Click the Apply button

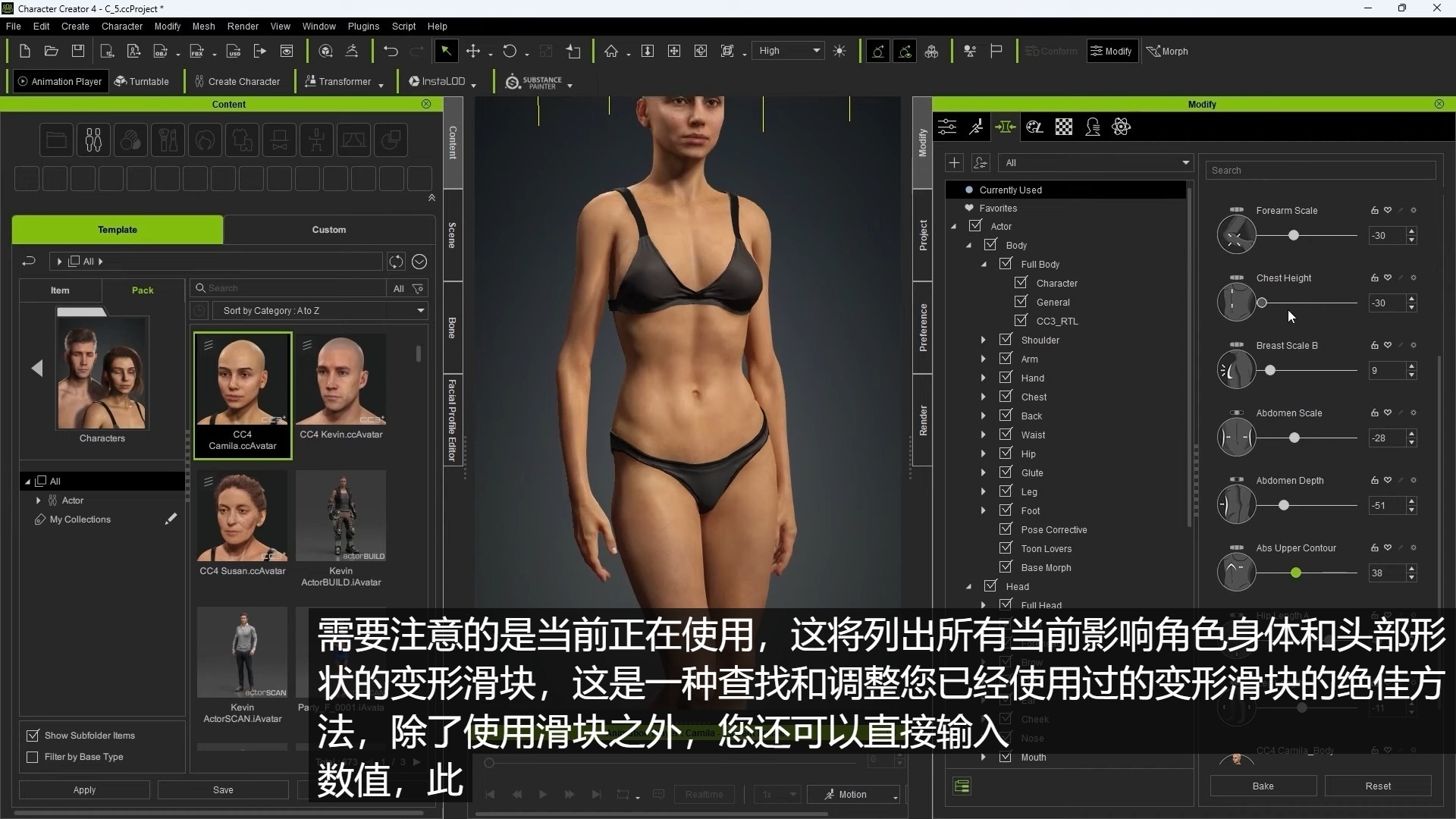[x=83, y=789]
